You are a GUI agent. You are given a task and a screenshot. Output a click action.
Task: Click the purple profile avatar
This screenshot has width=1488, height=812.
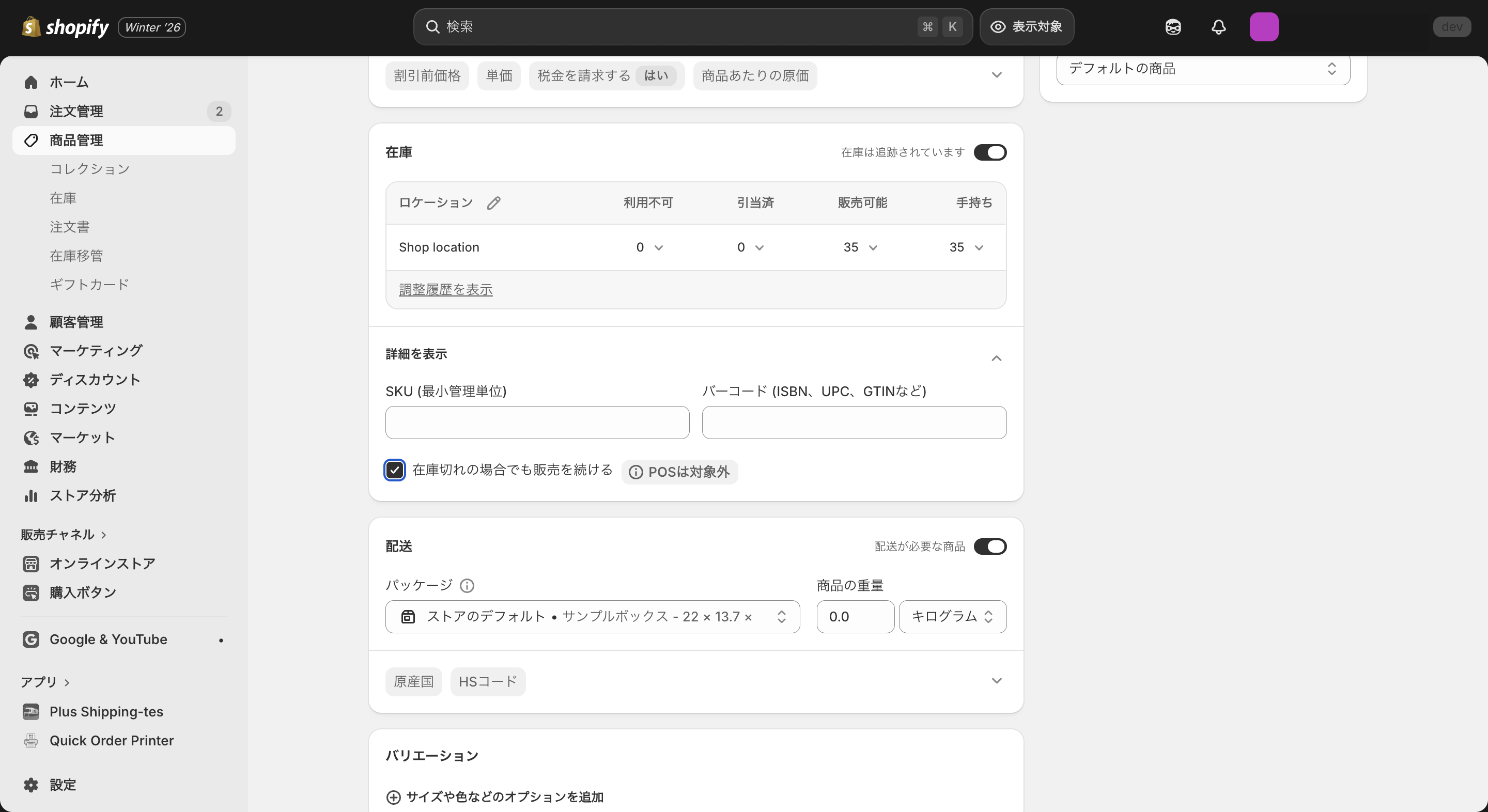coord(1264,26)
